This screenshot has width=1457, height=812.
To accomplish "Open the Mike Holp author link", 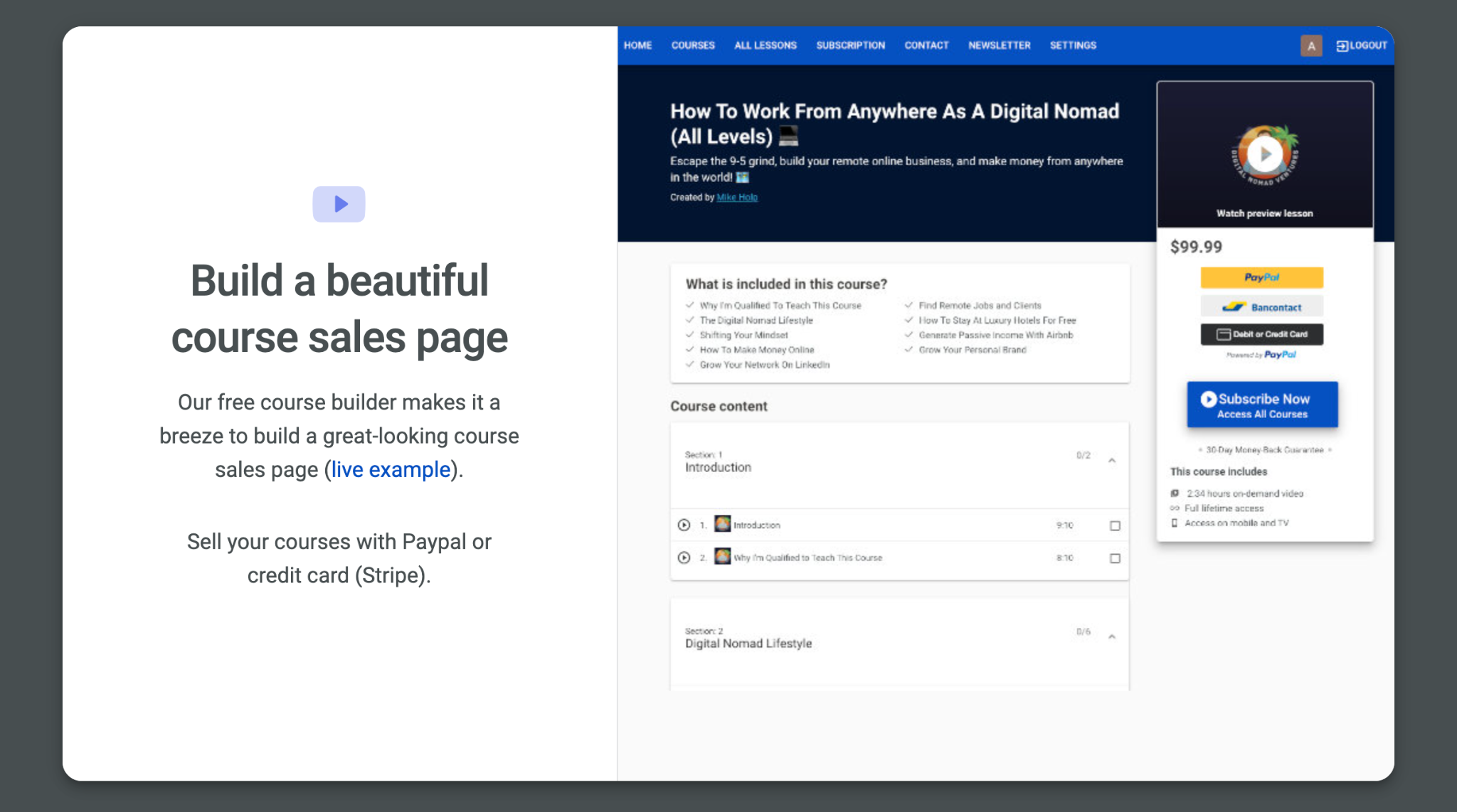I will click(737, 198).
